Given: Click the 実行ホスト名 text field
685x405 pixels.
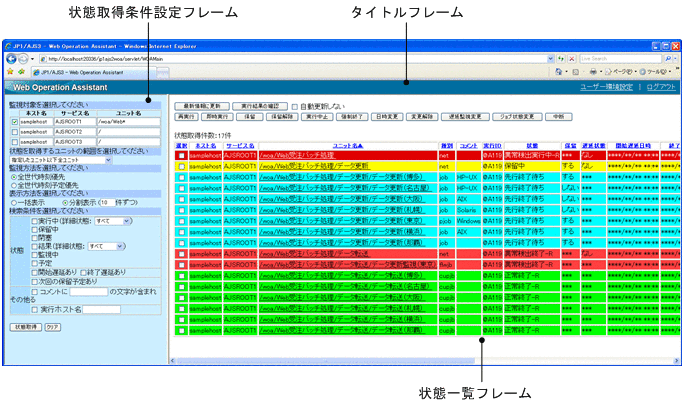Looking at the screenshot, I should click(101, 309).
